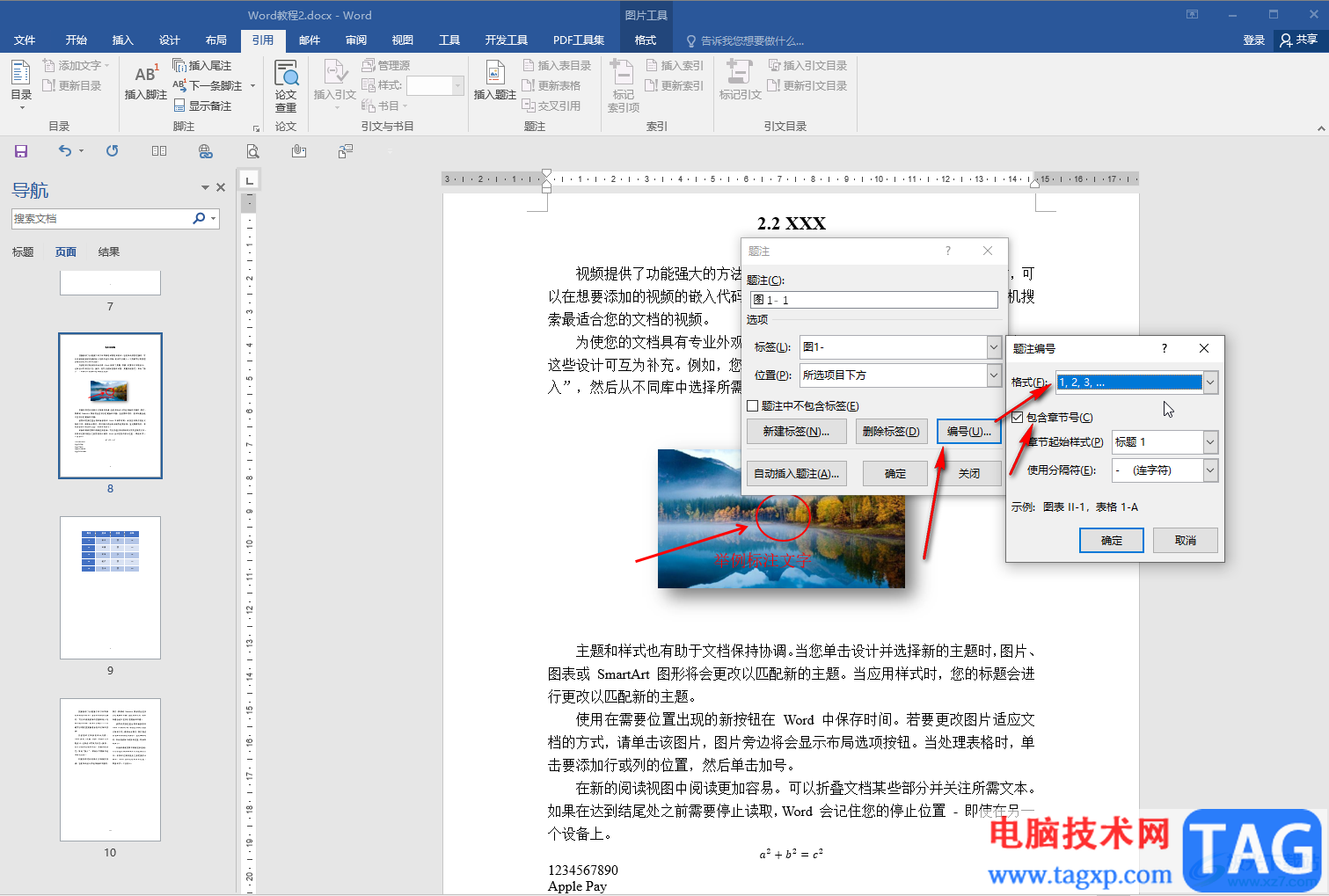The image size is (1329, 896).
Task: Click the 搜索文档 search box
Action: click(x=101, y=218)
